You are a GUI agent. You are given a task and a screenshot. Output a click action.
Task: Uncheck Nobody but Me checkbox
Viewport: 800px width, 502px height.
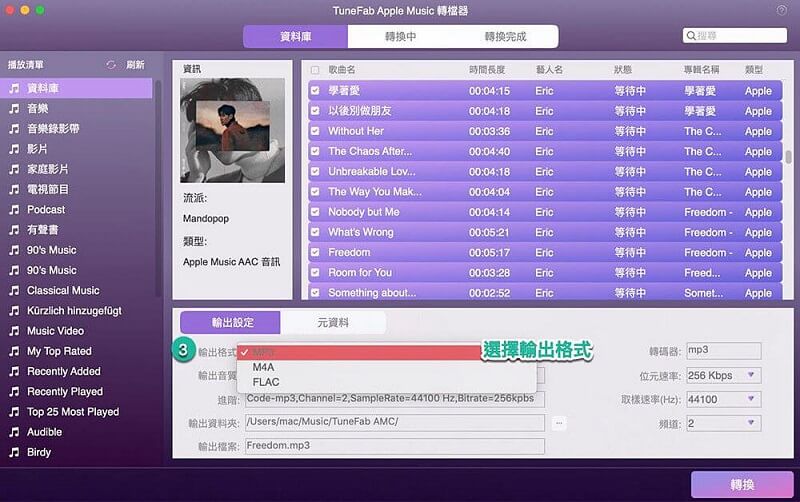[315, 212]
